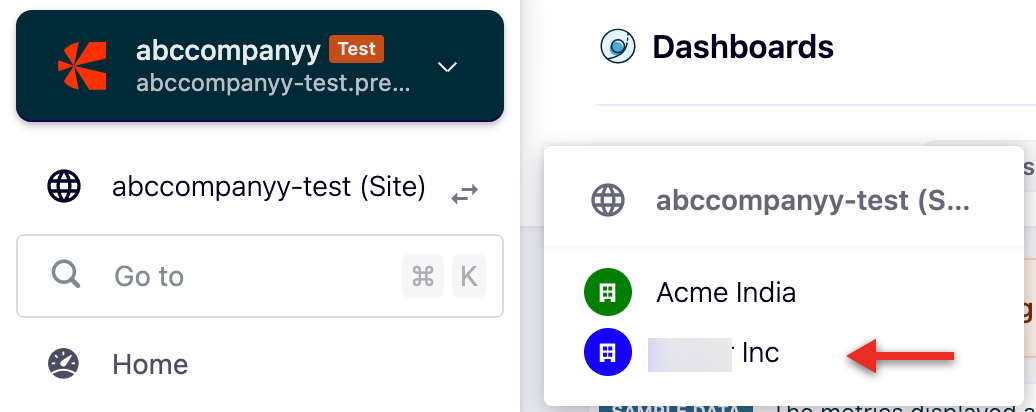Click the abccompanyy-test.pre... domain text
Image resolution: width=1036 pixels, height=412 pixels.
273,84
